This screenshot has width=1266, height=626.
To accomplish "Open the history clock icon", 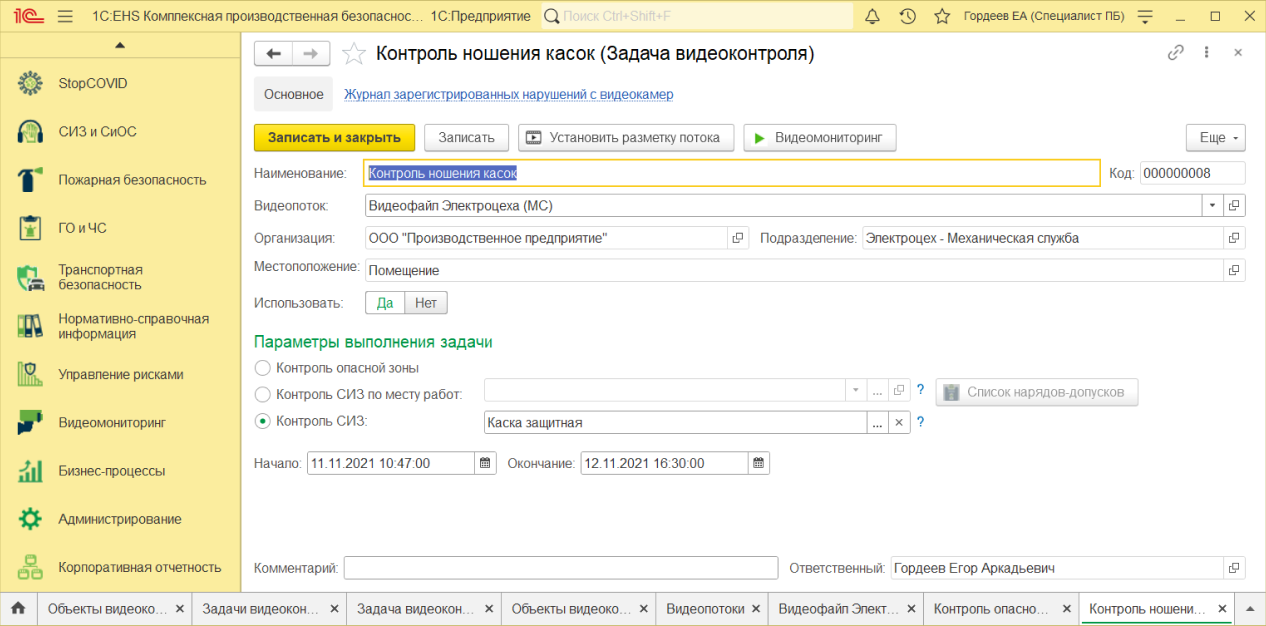I will pos(907,16).
